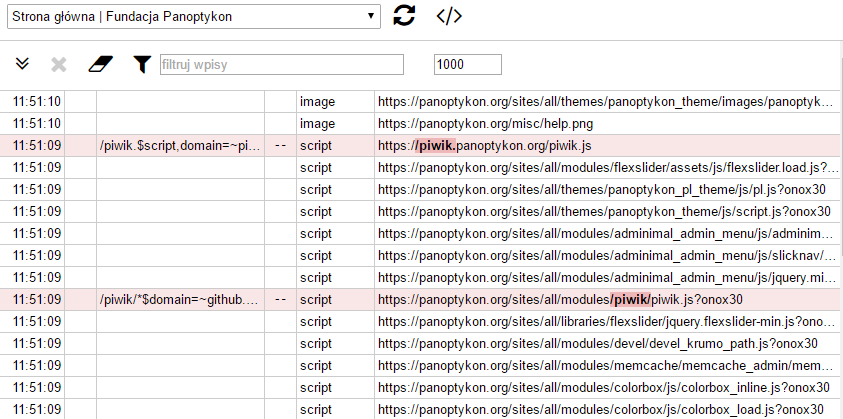Click the max entries field showing 1000
The image size is (843, 419).
468,65
